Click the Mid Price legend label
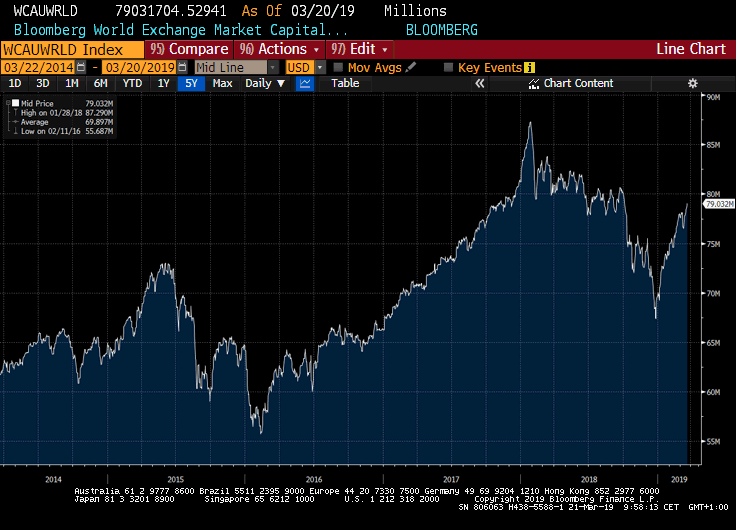Viewport: 736px width, 530px height. pos(37,103)
